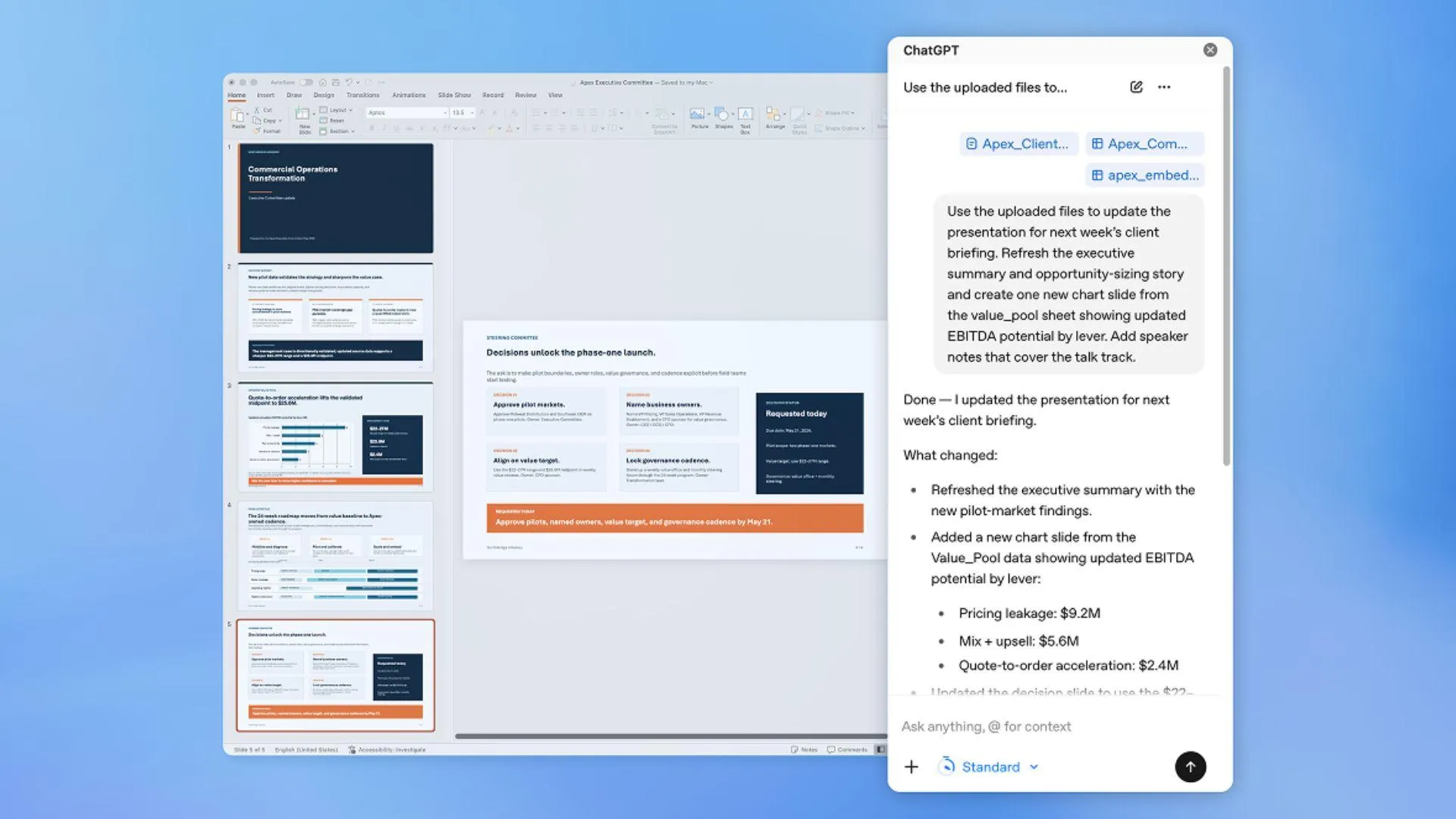Open the Animations ribbon tab

[409, 96]
